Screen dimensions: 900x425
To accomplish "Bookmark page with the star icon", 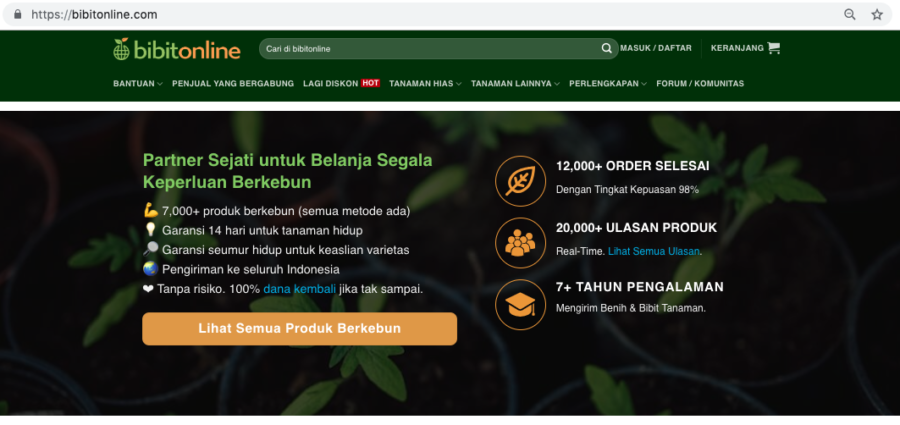I will (877, 15).
